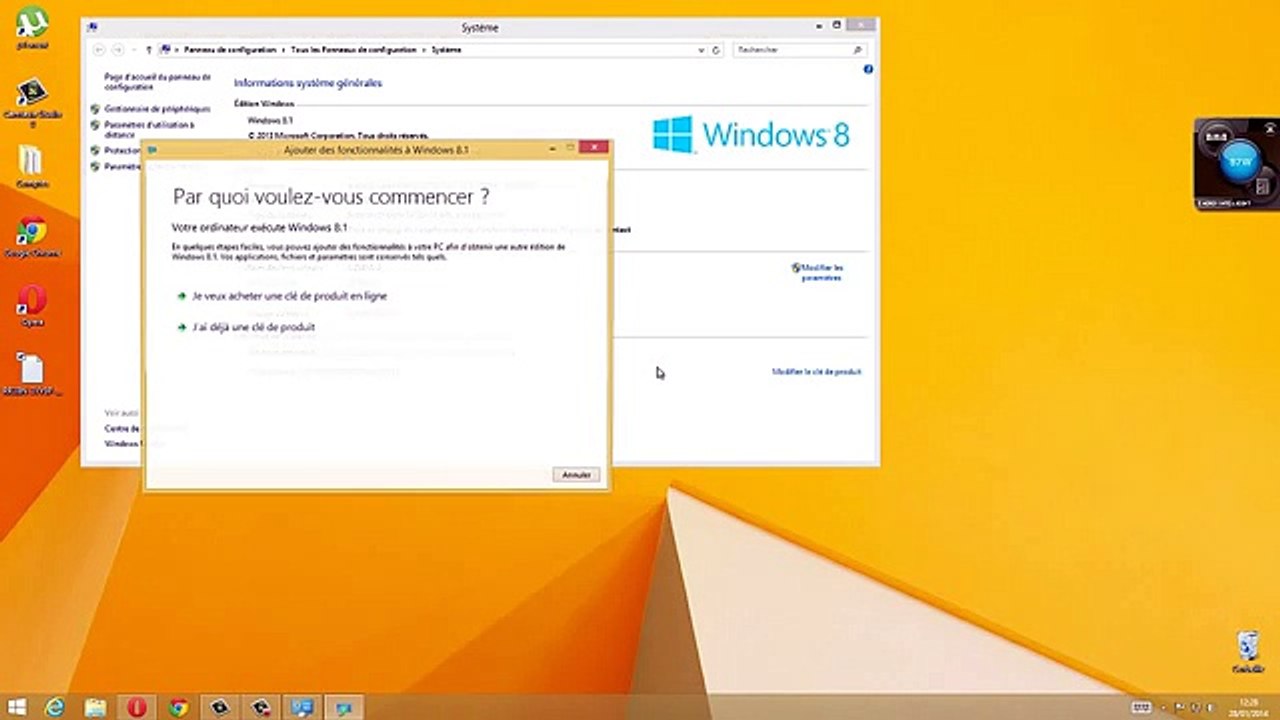Click the touch keyboard icon in the tray
1280x720 pixels.
coord(1142,707)
